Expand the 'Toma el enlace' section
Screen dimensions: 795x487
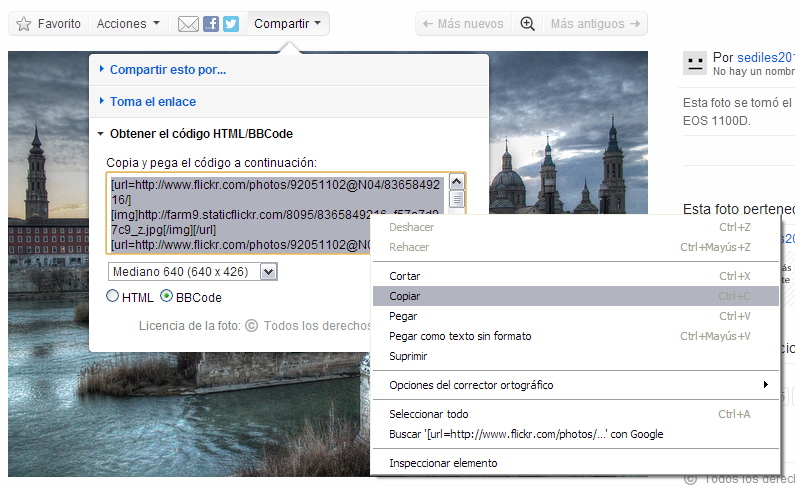(x=152, y=102)
